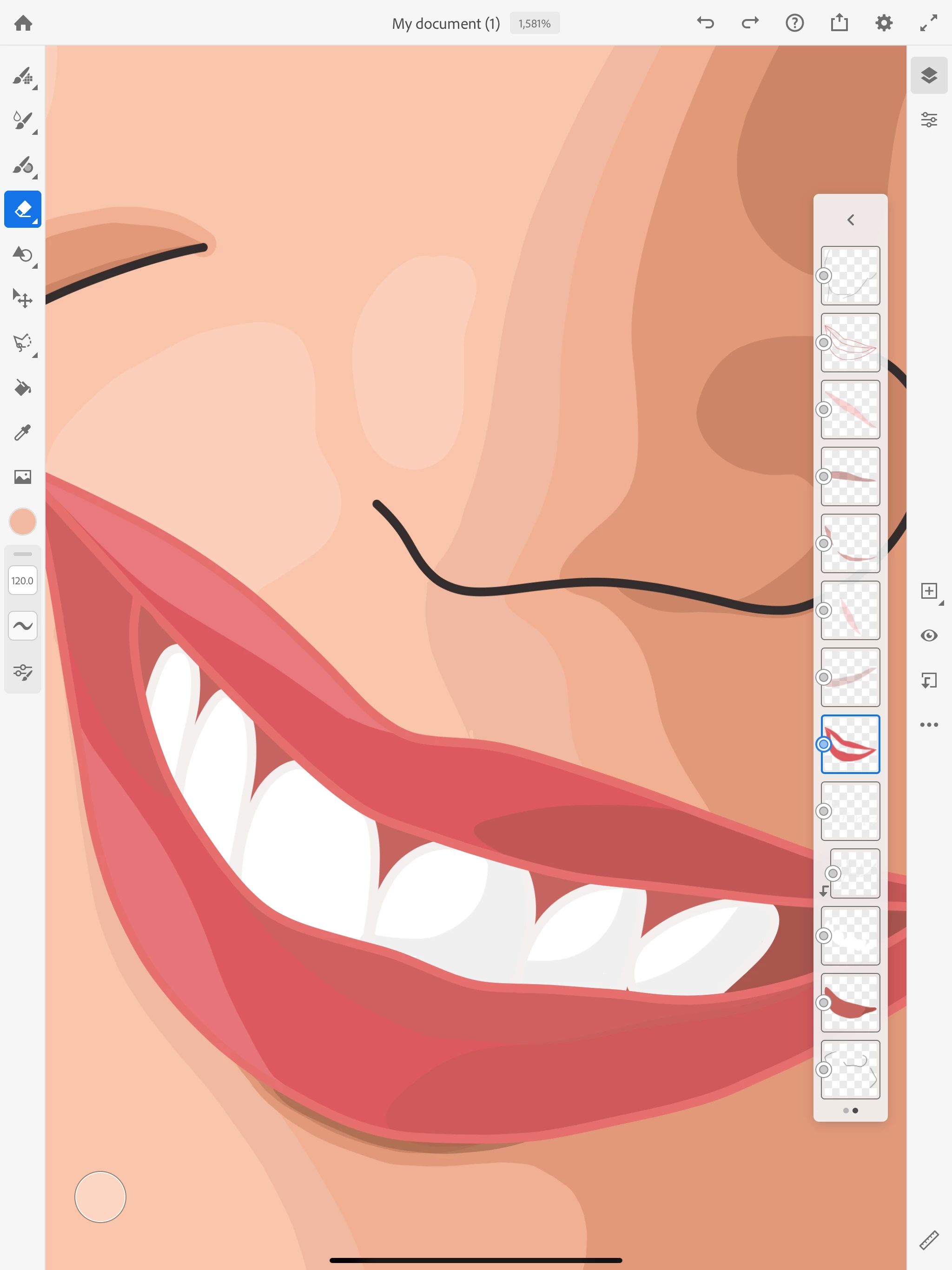Collapse layer strip with chevron arrow
Image resolution: width=952 pixels, height=1270 pixels.
[850, 220]
